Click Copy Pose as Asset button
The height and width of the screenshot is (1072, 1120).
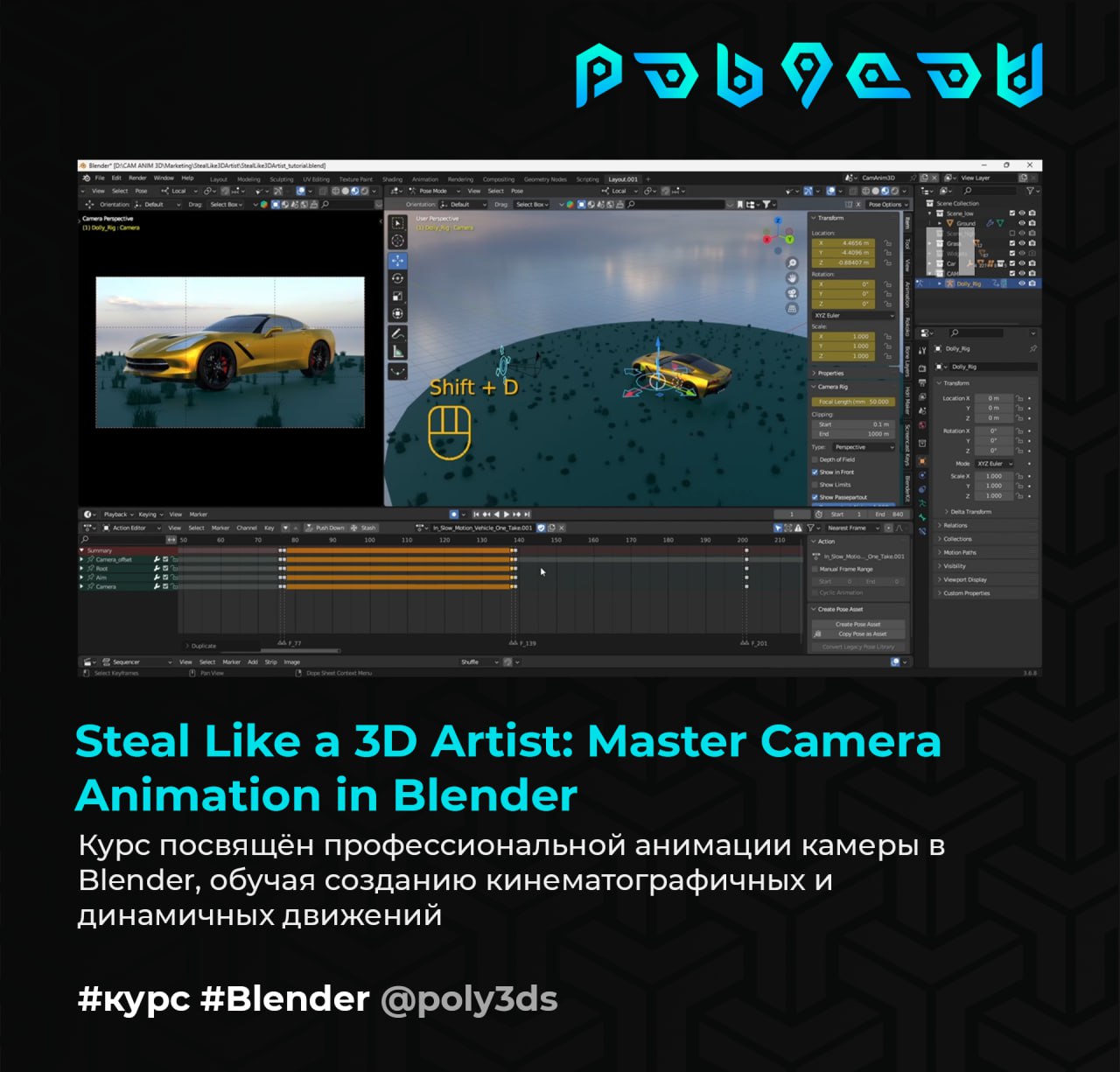pos(857,634)
